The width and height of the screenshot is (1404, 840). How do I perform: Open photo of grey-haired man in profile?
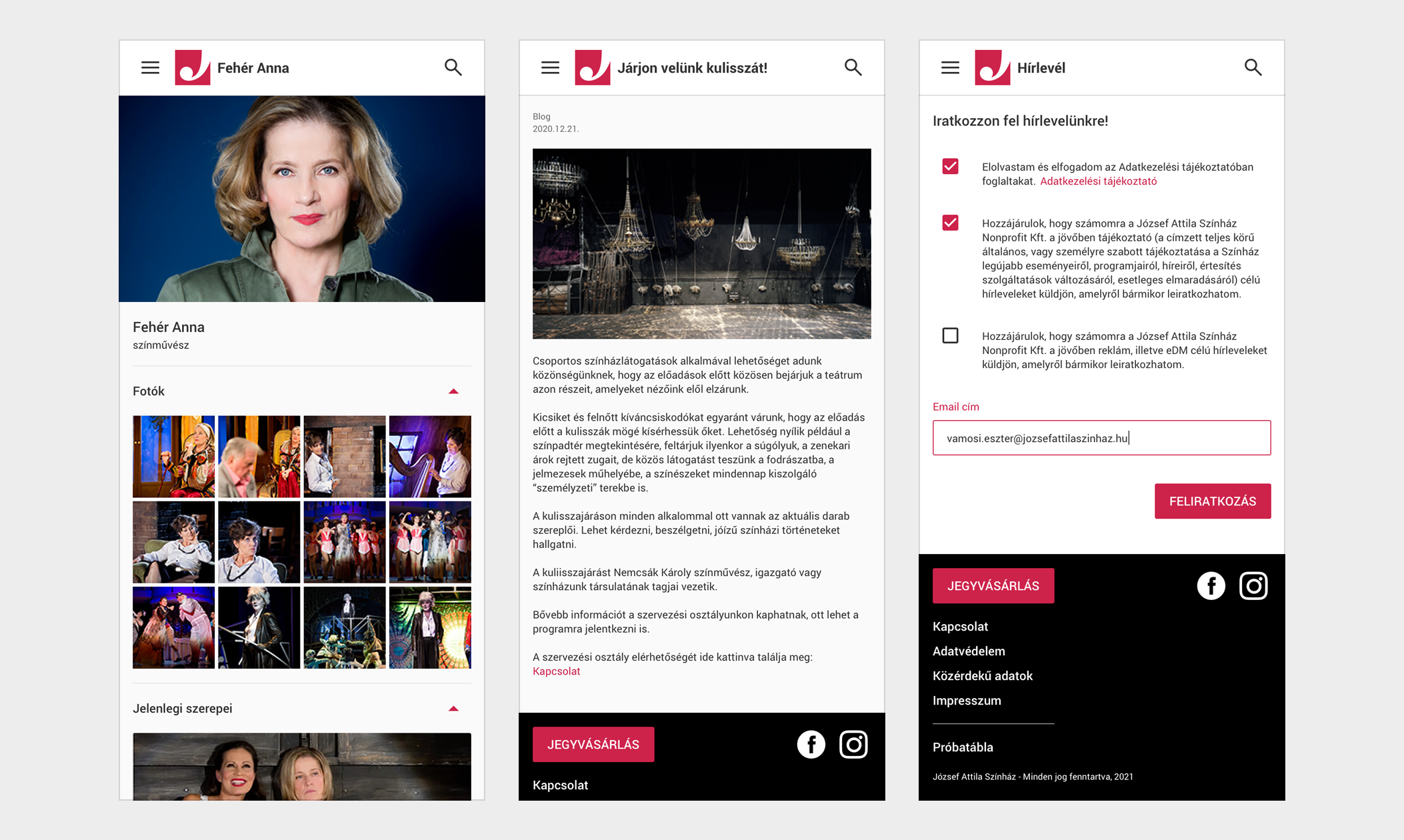[259, 457]
